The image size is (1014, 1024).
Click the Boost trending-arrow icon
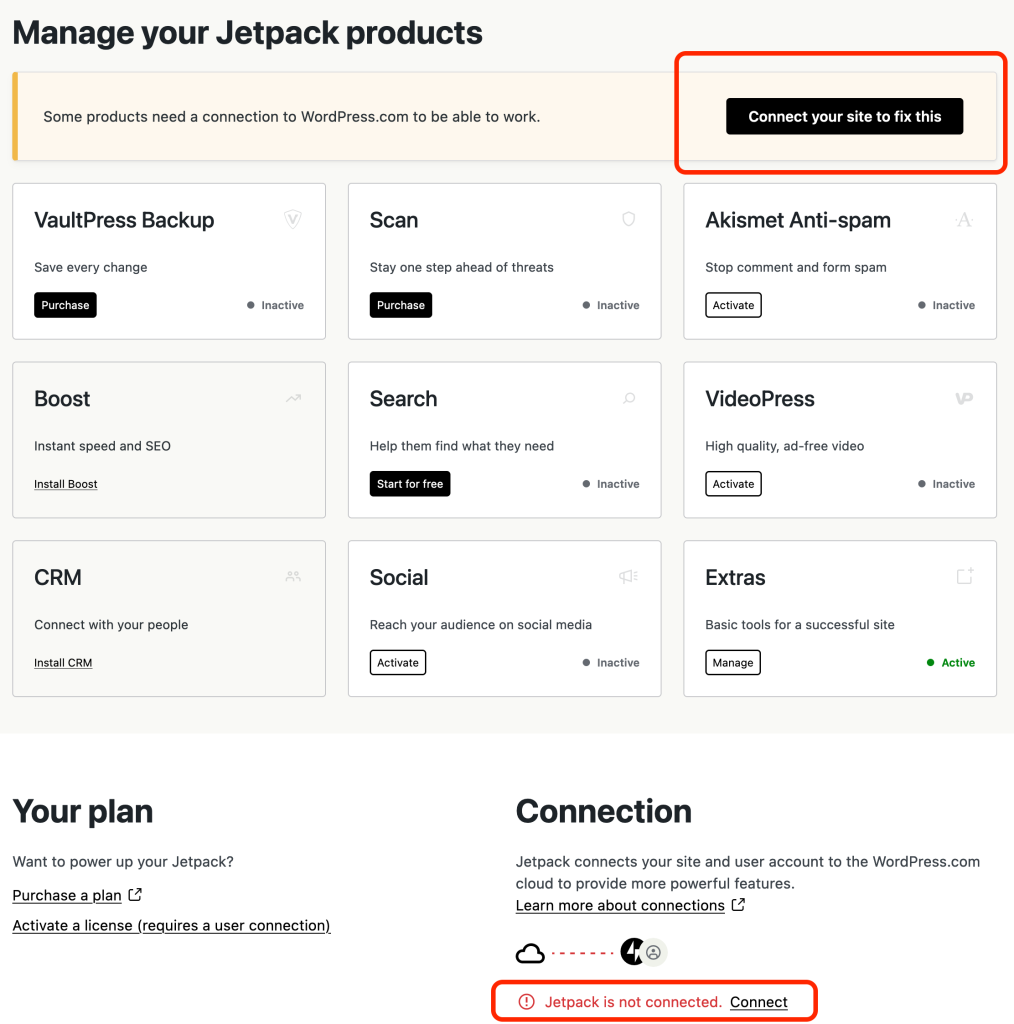pos(293,398)
